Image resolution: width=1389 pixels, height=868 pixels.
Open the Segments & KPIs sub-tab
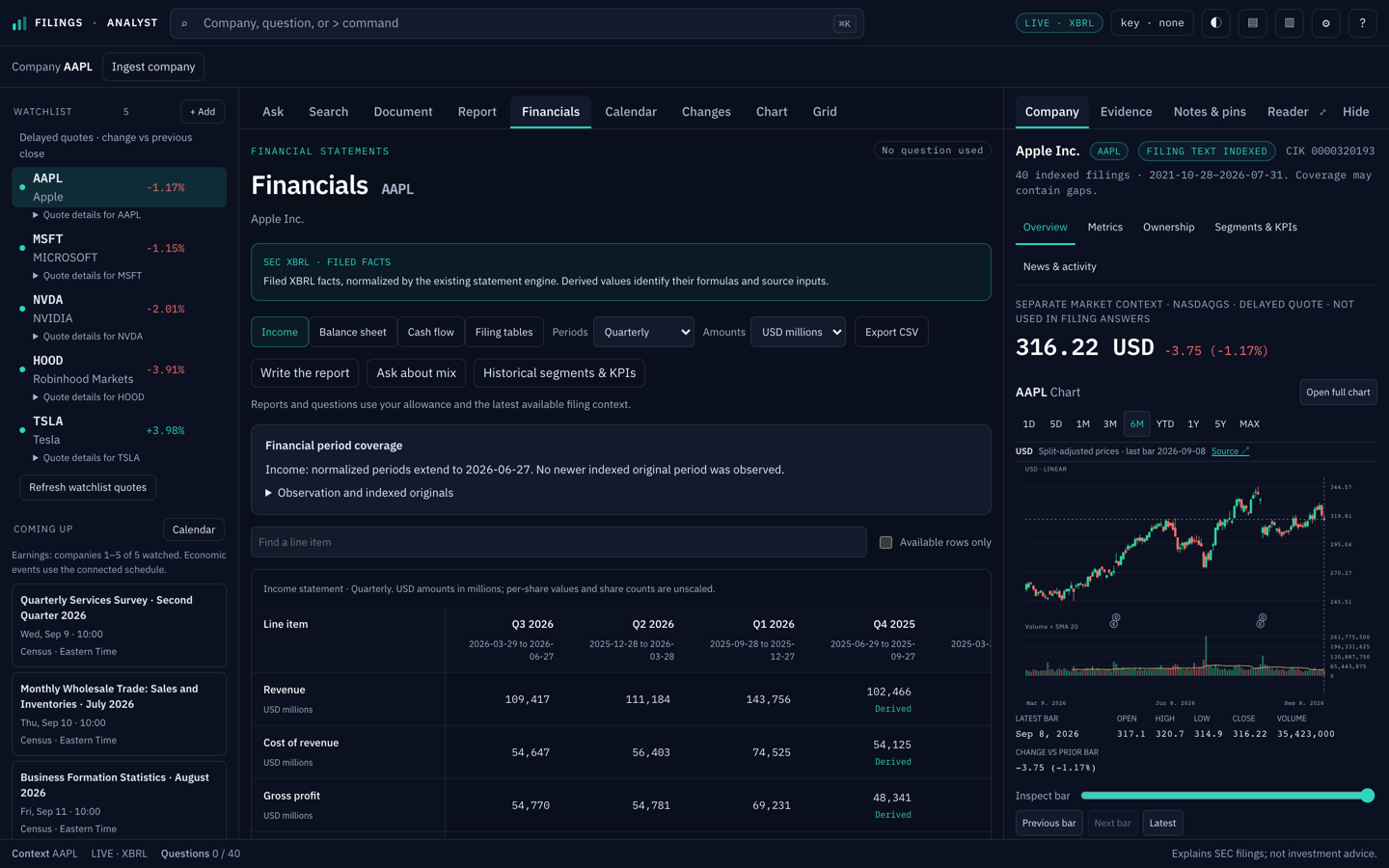click(x=1256, y=228)
